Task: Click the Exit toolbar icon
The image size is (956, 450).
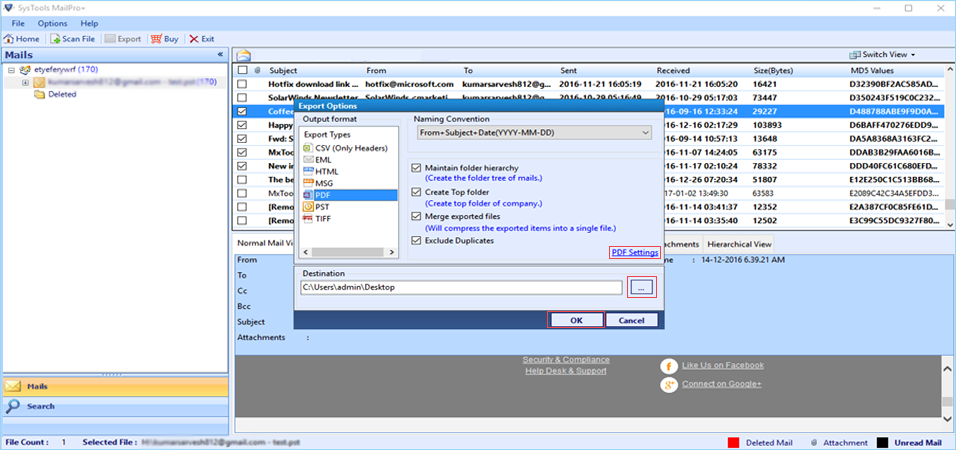Action: tap(194, 38)
